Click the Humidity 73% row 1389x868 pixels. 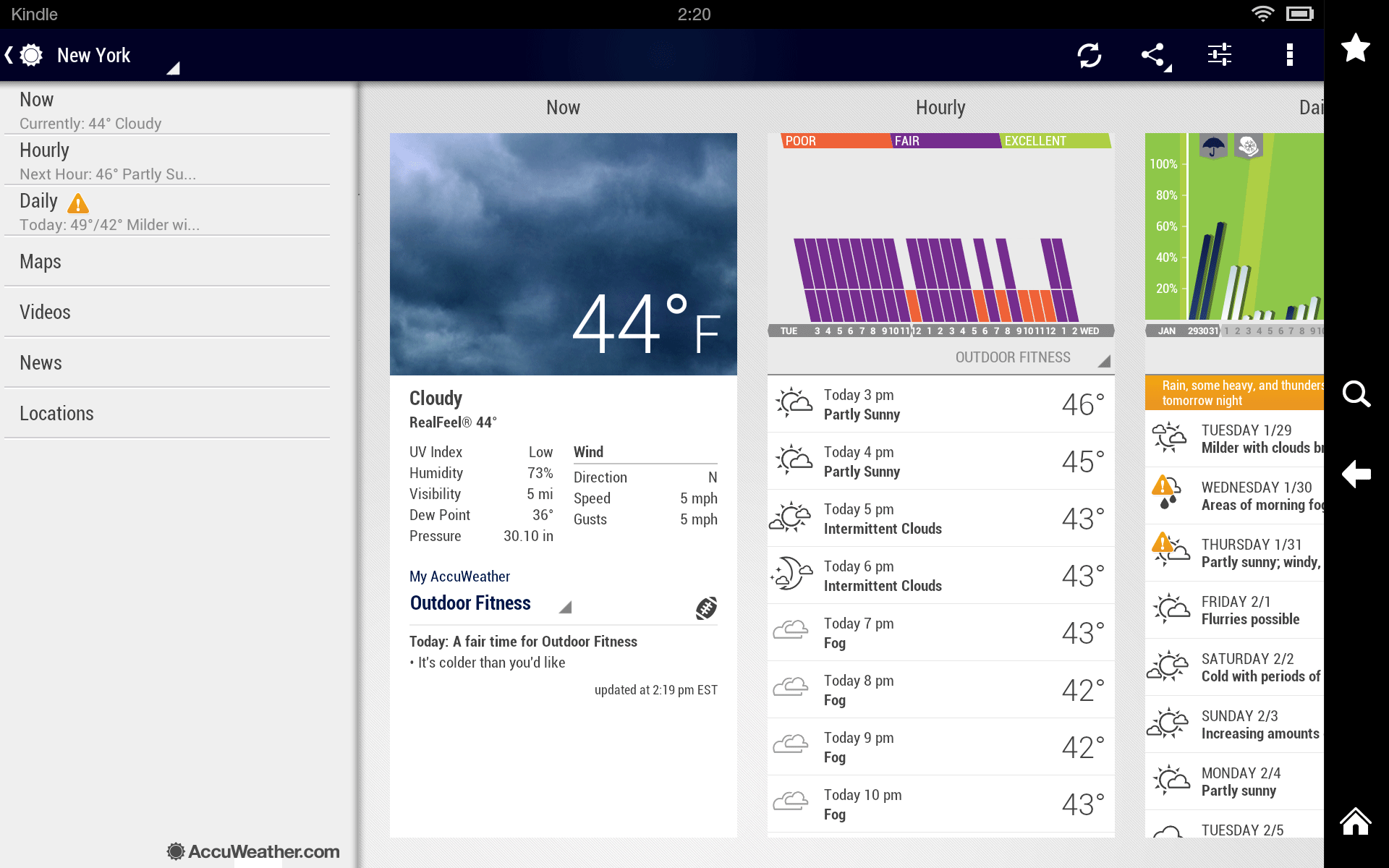(x=481, y=473)
